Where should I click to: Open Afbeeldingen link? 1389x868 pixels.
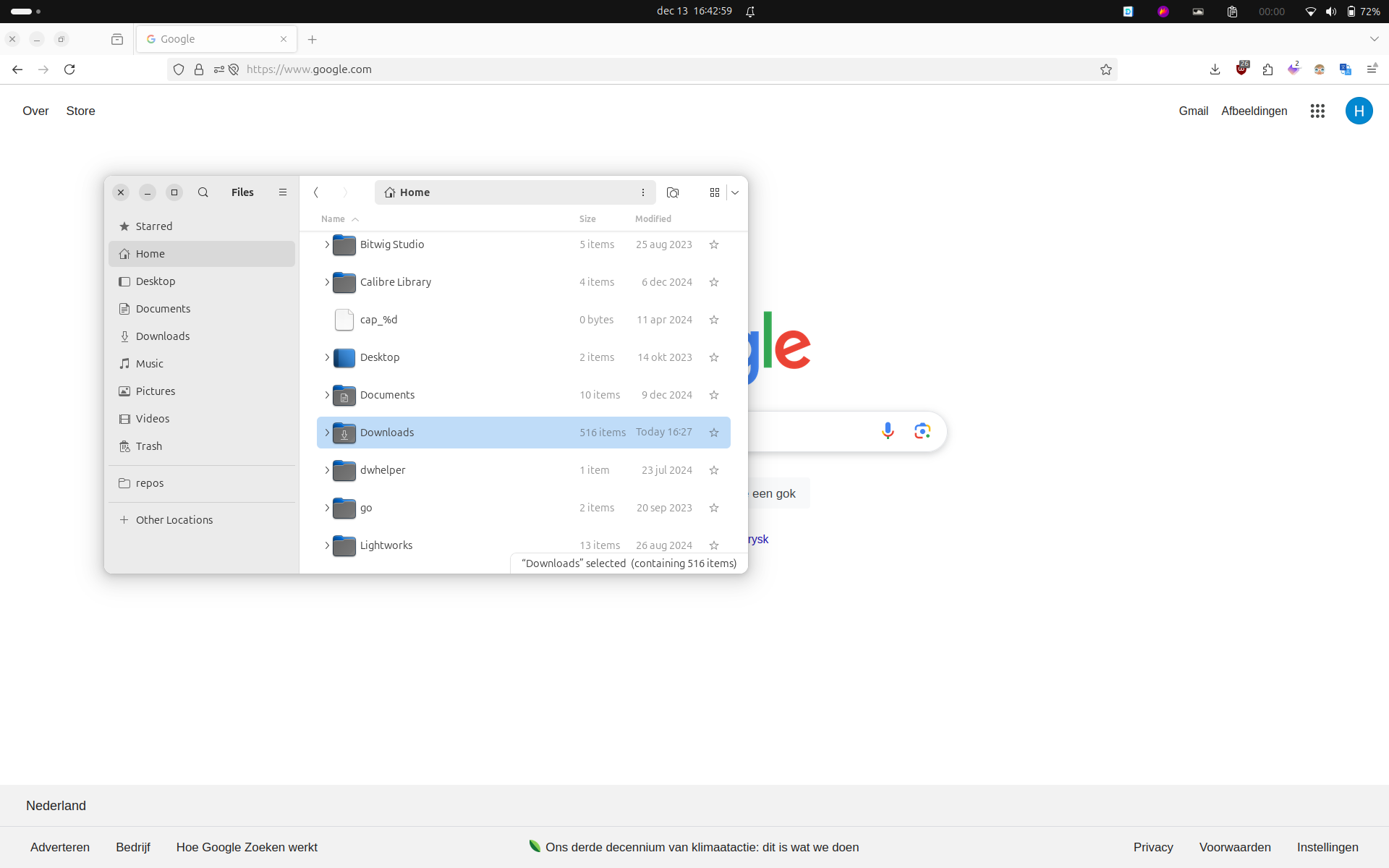1254,111
